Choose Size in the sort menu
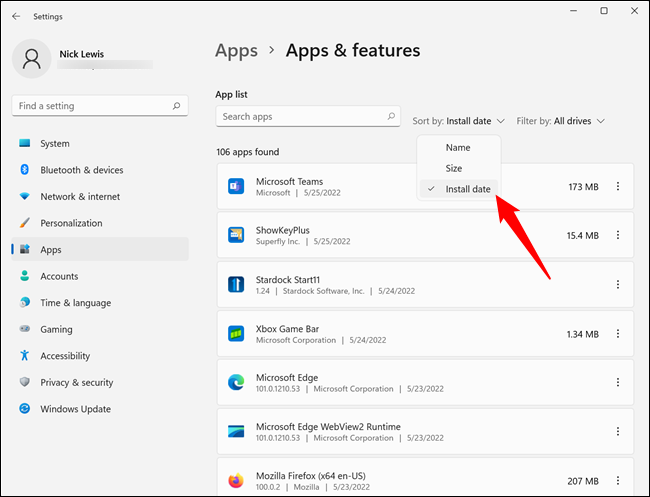 458,168
